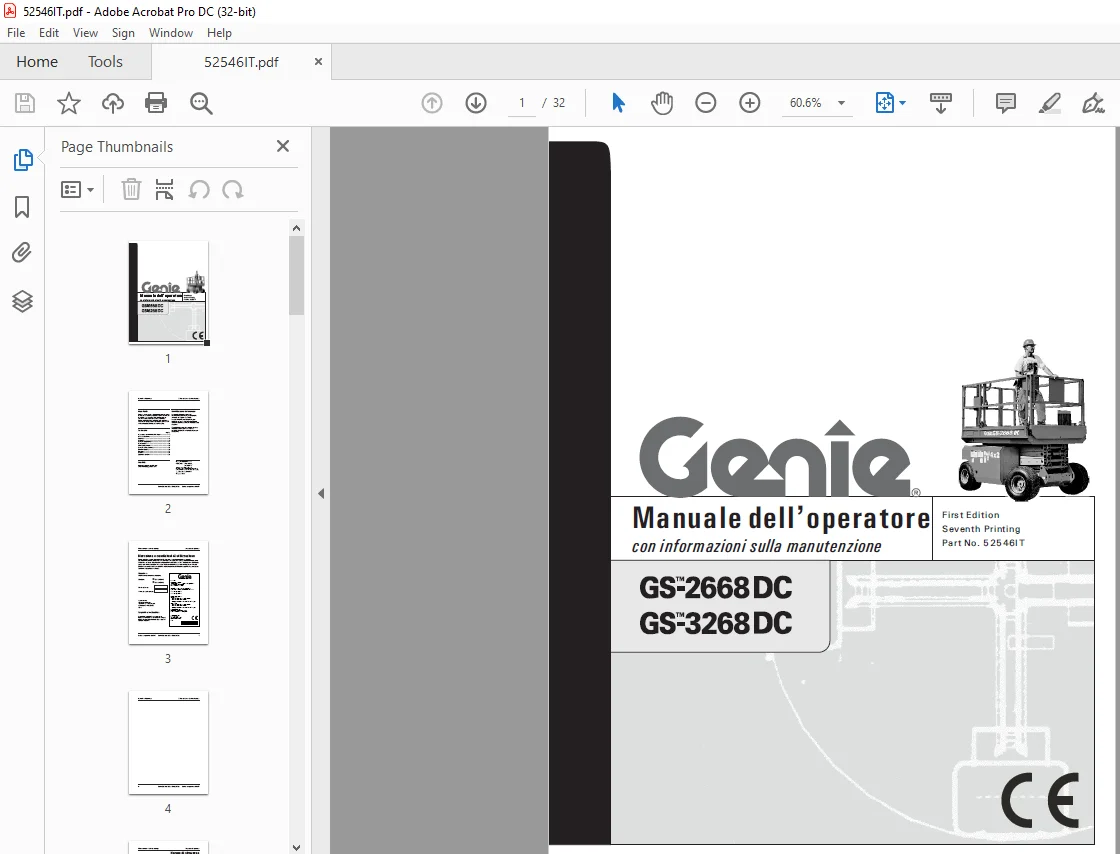The height and width of the screenshot is (854, 1120).
Task: Open the Layers sidebar panel
Action: 22,301
